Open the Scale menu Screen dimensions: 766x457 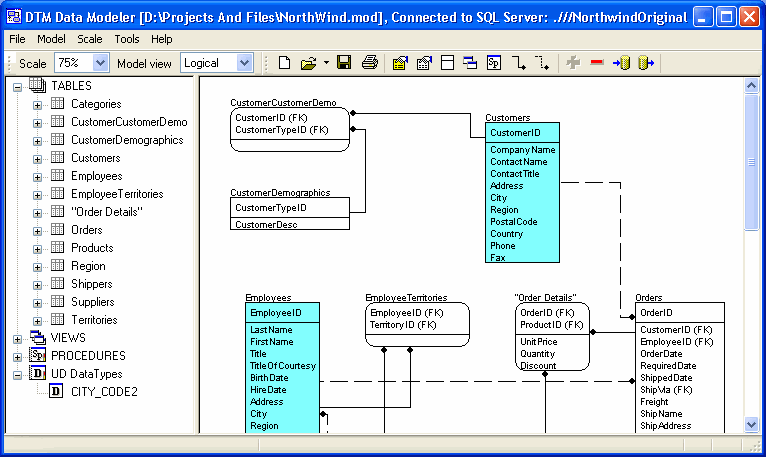90,39
